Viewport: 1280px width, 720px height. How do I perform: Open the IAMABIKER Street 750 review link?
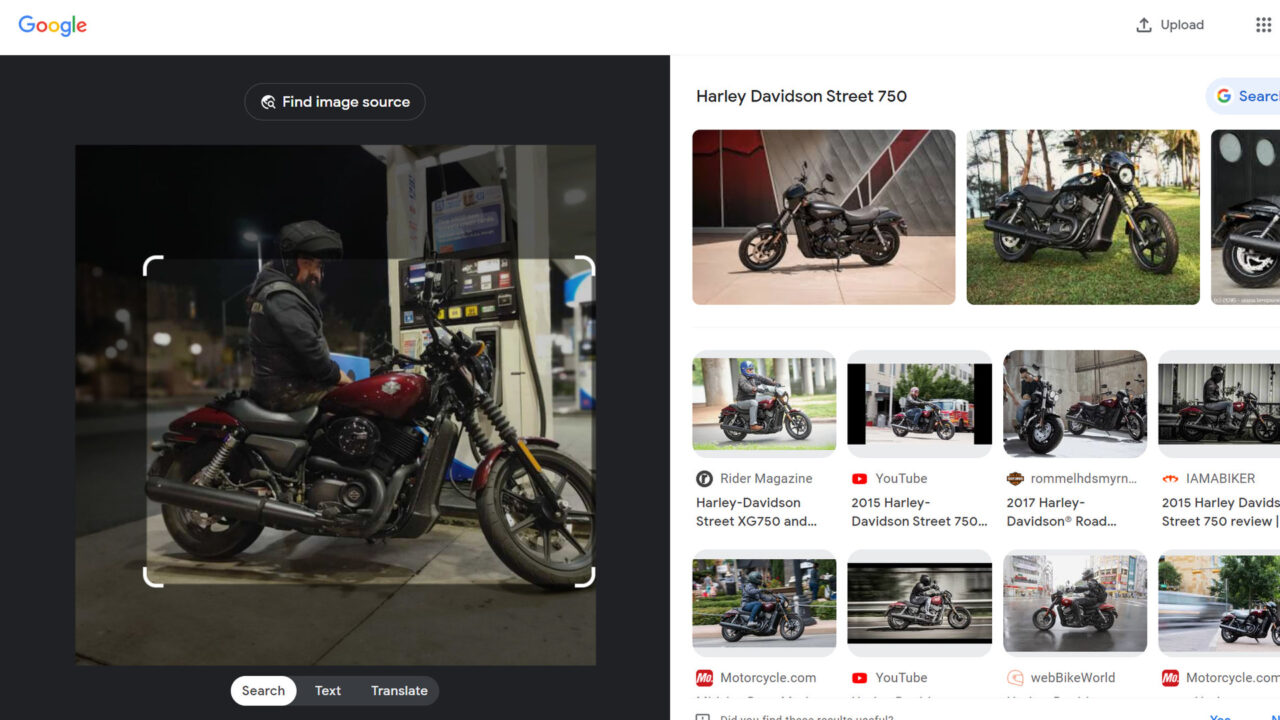pyautogui.click(x=1220, y=512)
